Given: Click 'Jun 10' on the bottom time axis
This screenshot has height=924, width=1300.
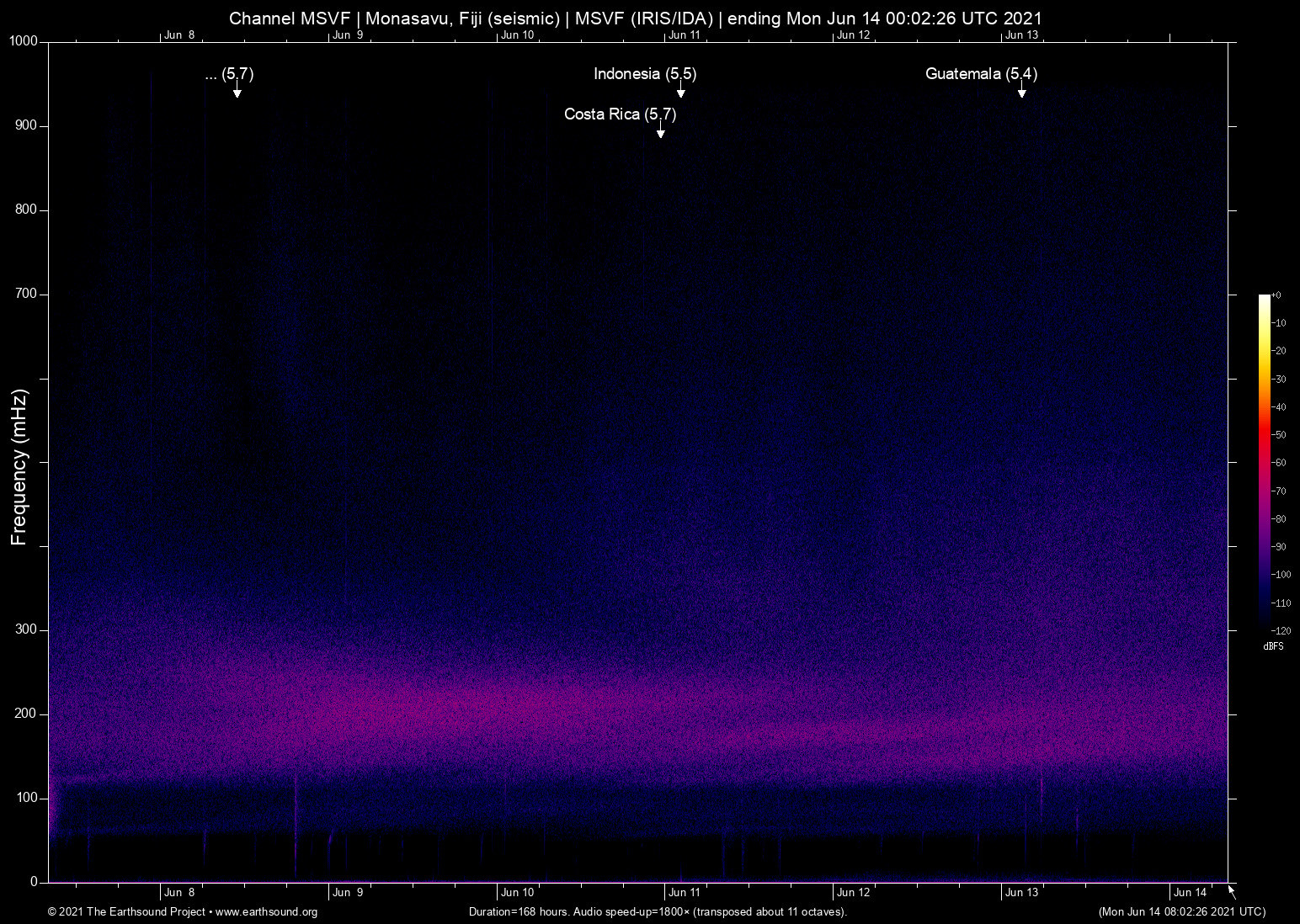Looking at the screenshot, I should click(517, 893).
